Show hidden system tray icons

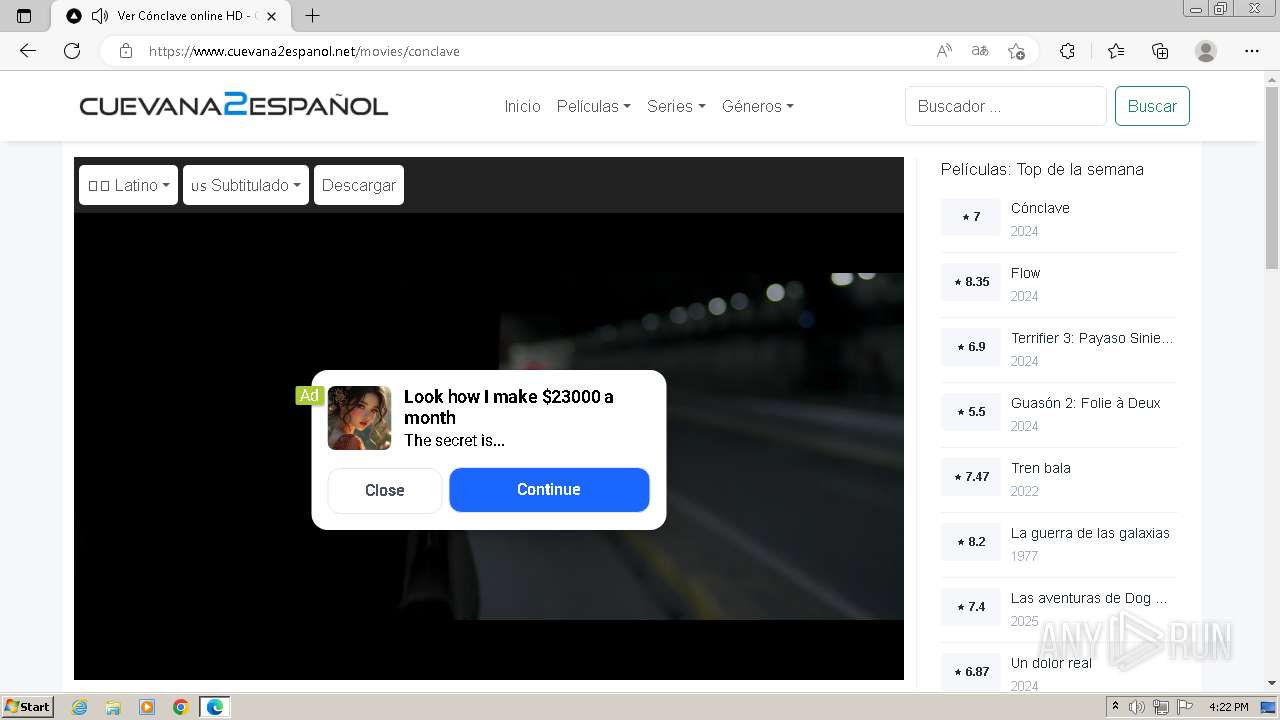(1115, 707)
